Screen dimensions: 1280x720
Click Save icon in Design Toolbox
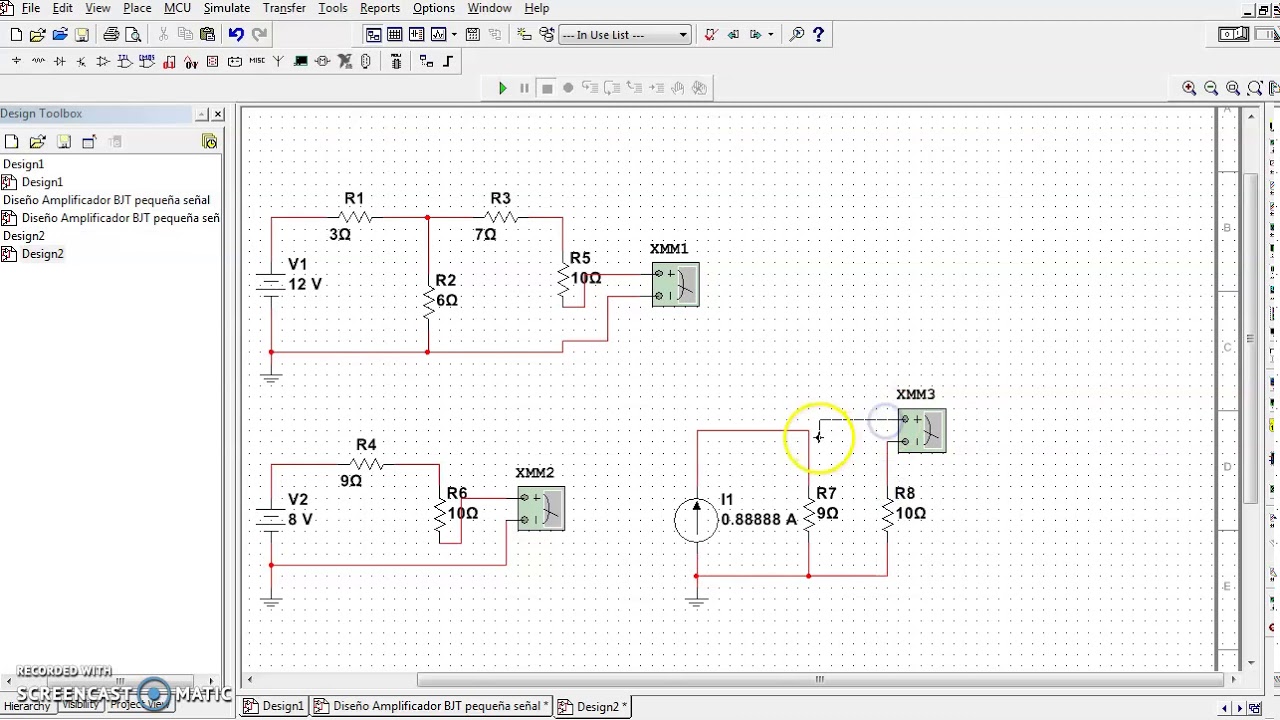pos(63,142)
